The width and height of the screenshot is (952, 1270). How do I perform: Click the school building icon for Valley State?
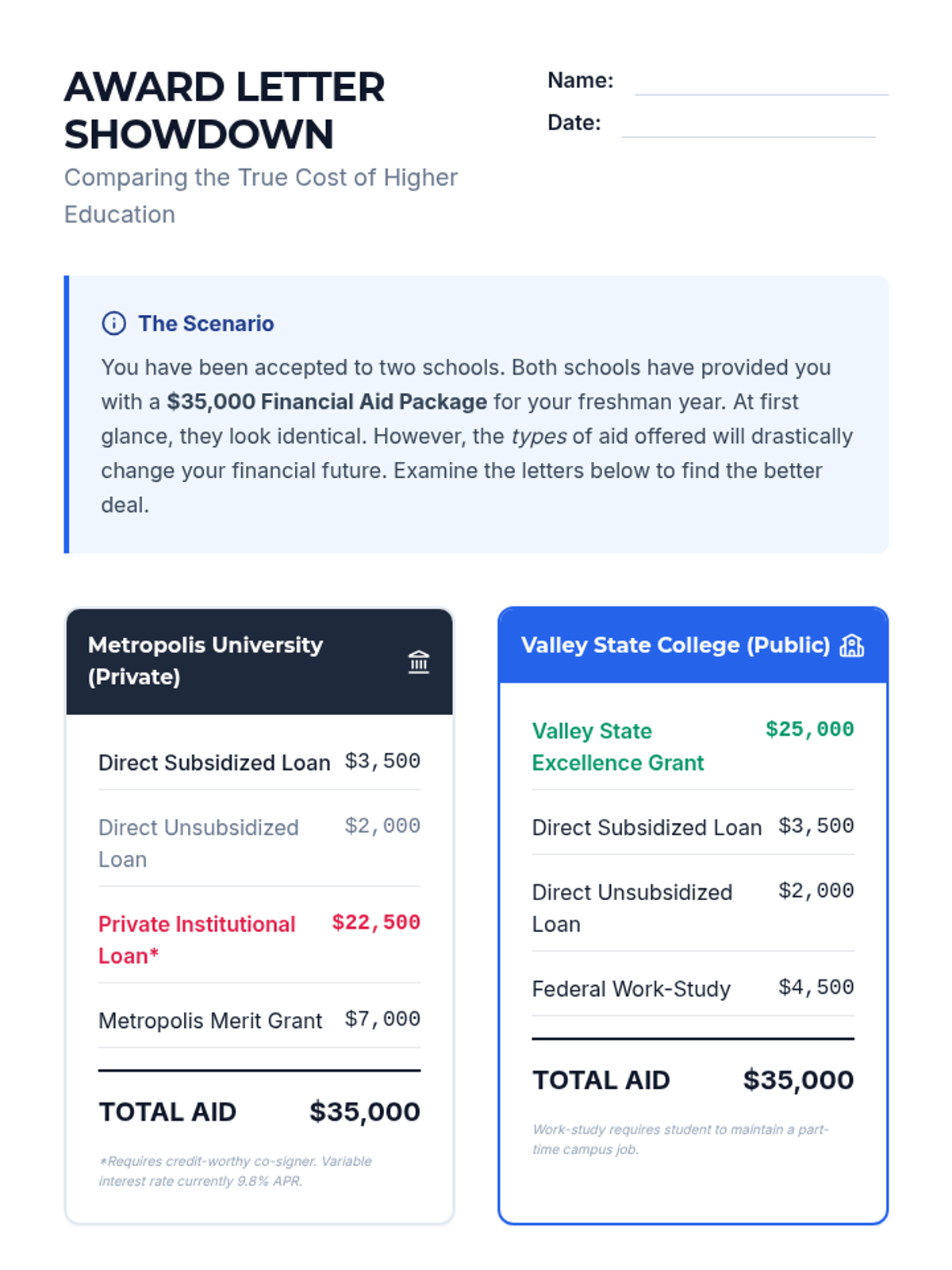coord(851,645)
